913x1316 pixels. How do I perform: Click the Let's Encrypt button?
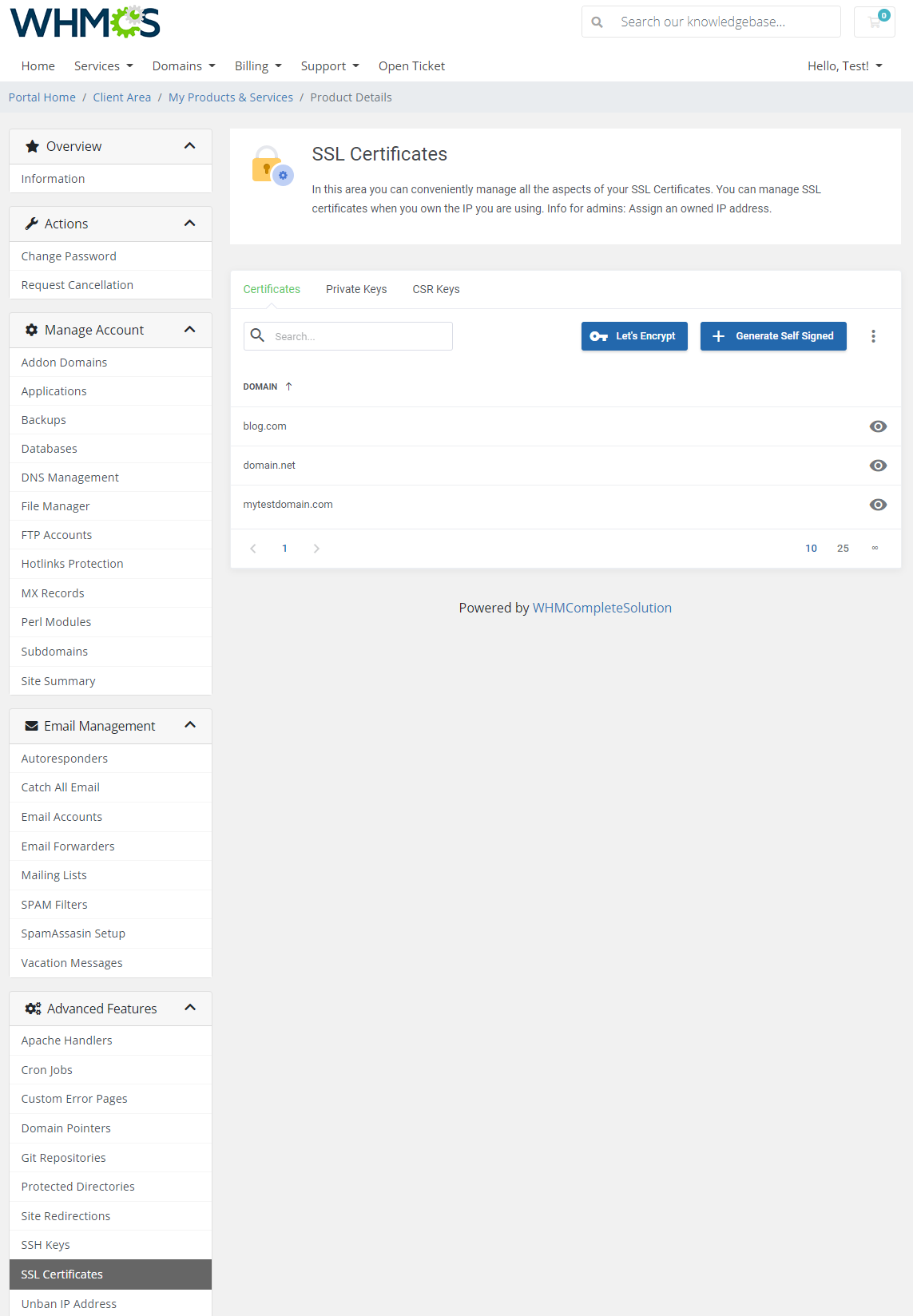(634, 336)
